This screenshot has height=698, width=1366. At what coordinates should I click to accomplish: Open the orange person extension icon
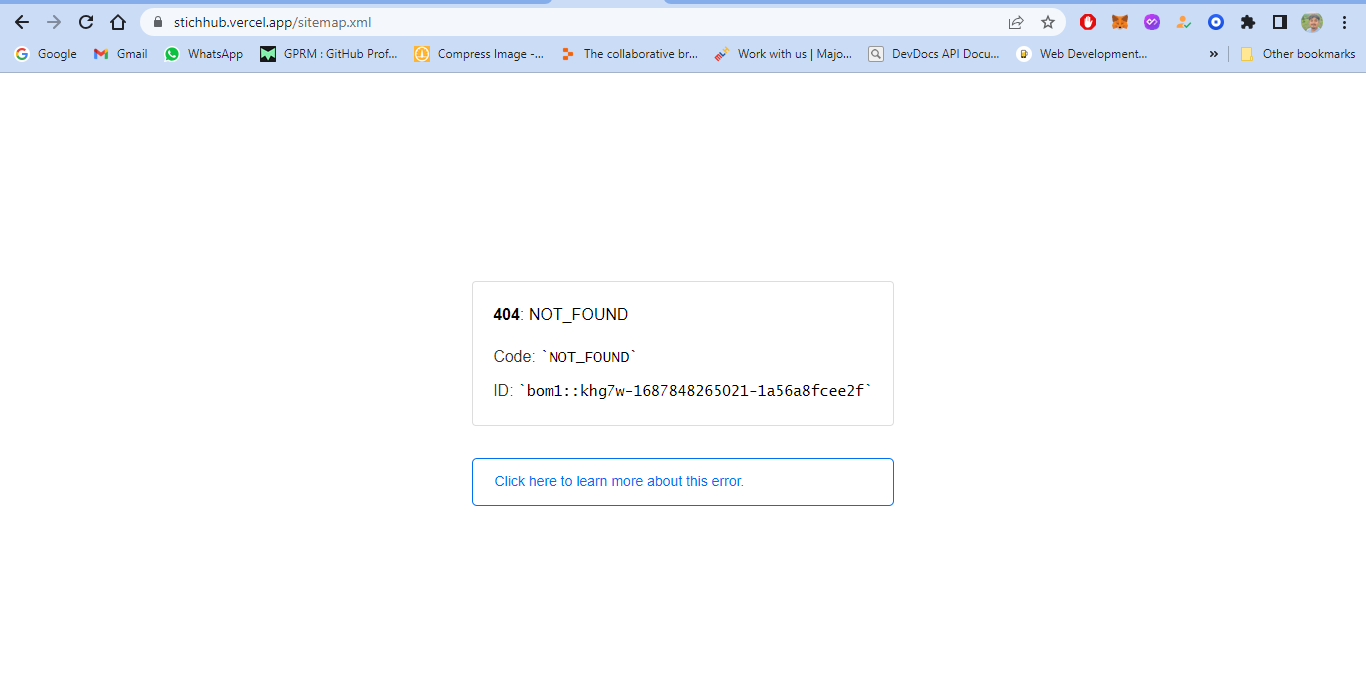[x=1184, y=22]
